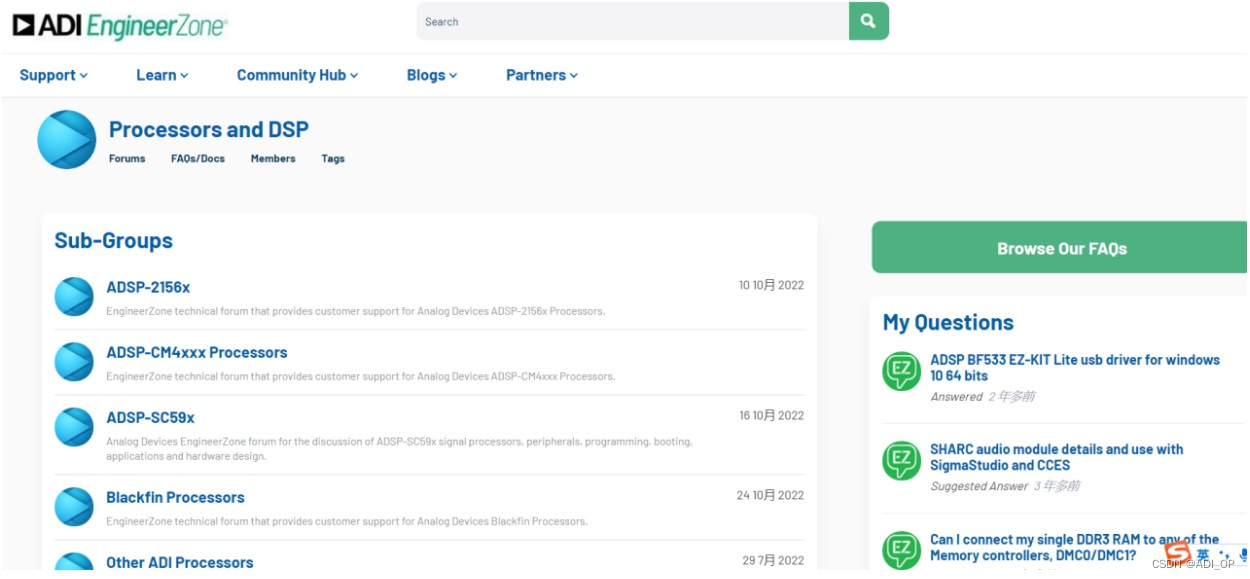Click EZ icon beside SHARC audio module question
This screenshot has height=579, width=1250.
point(902,461)
